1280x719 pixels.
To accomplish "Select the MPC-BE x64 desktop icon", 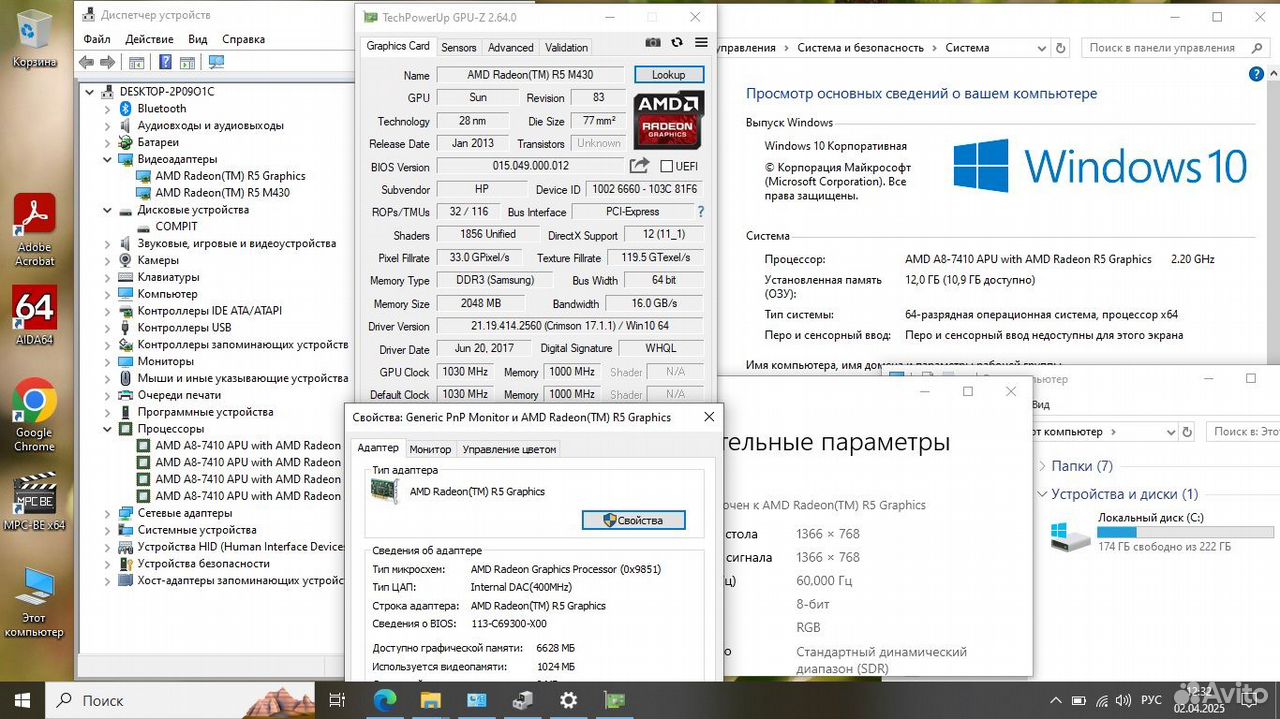I will click(35, 501).
